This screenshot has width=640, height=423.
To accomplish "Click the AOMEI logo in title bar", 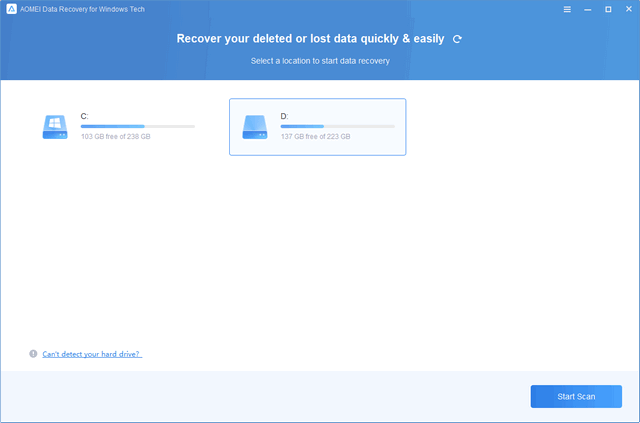I will (x=11, y=9).
